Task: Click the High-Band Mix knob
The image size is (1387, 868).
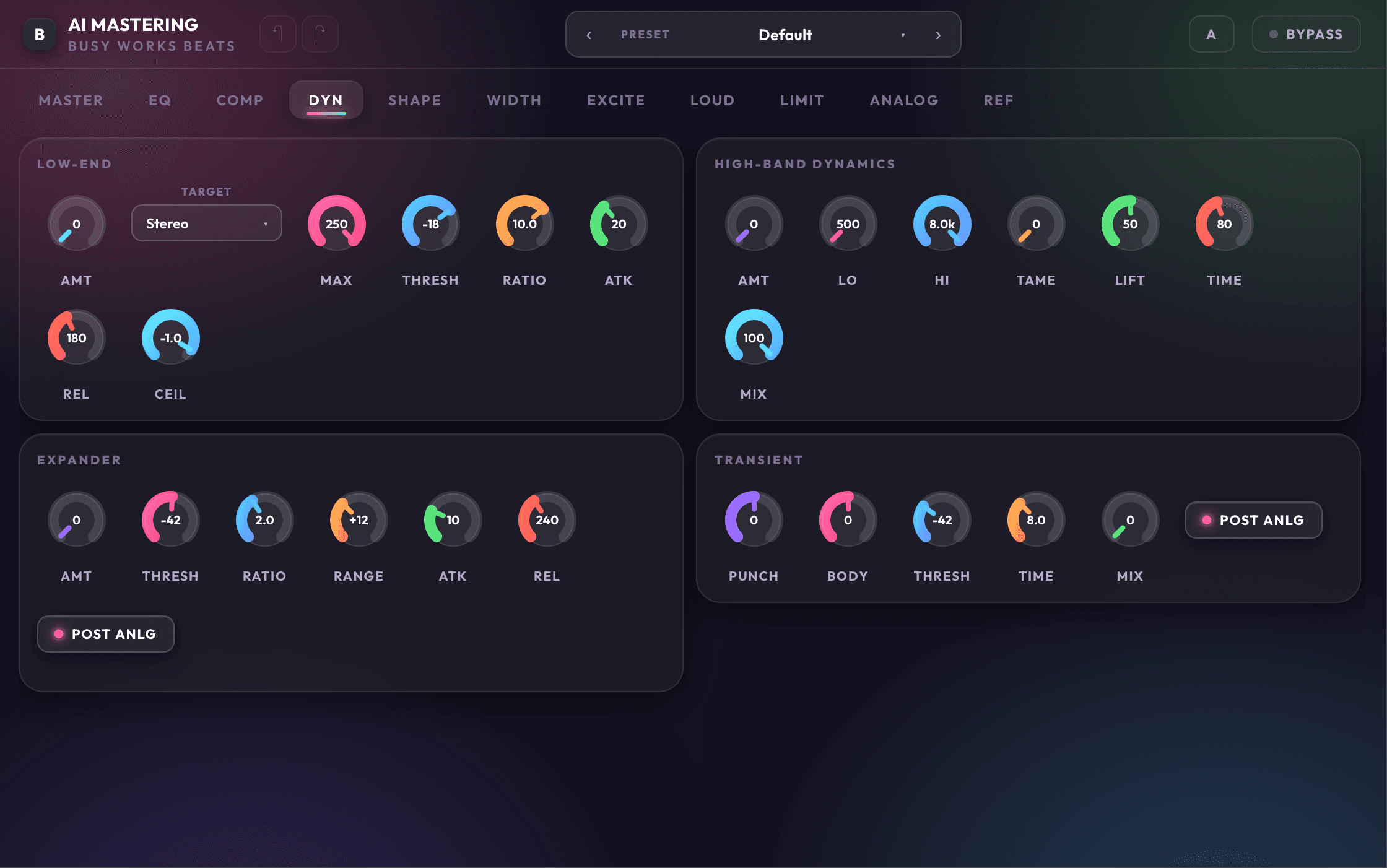Action: (754, 337)
